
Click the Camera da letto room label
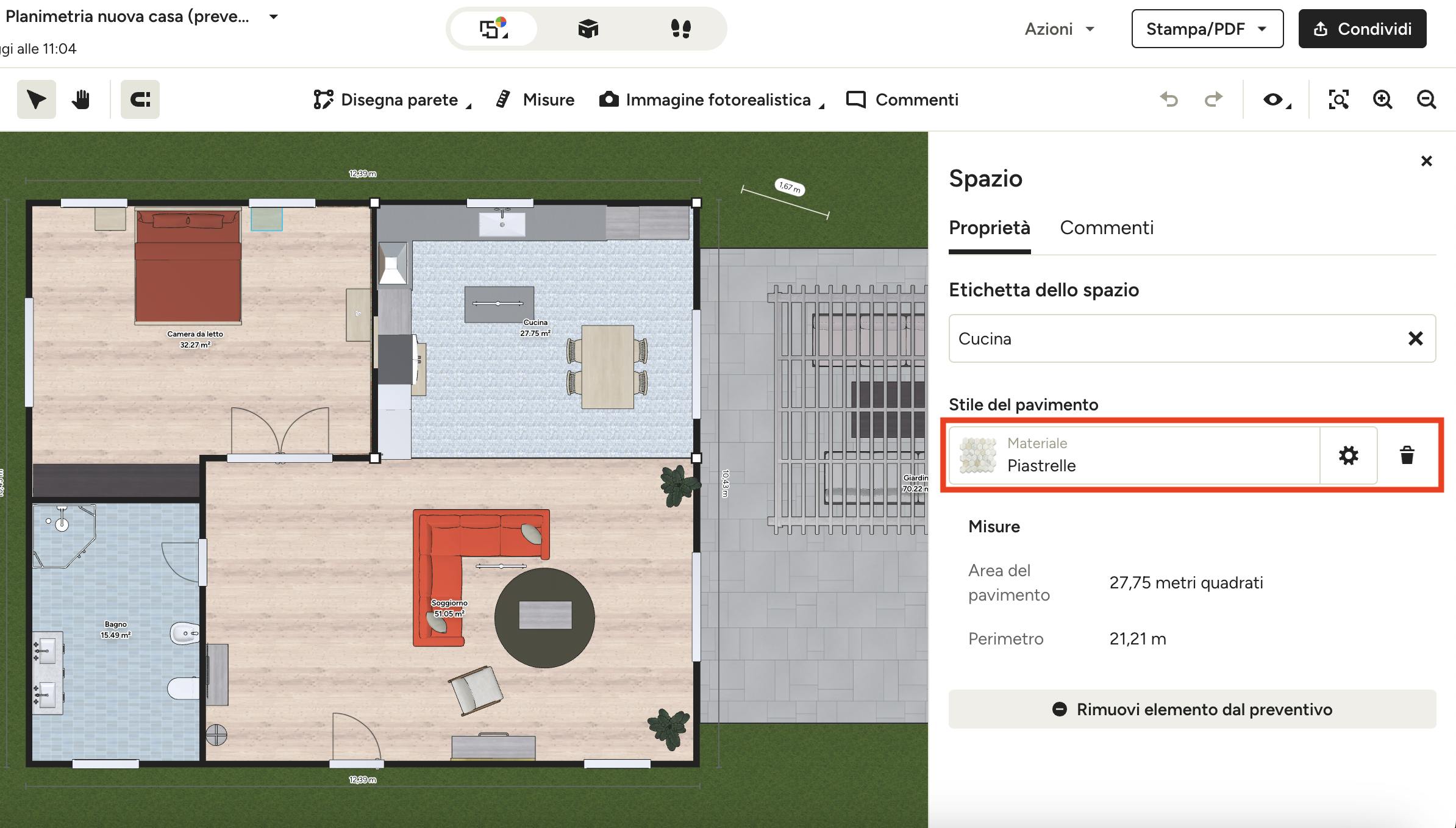pos(195,339)
